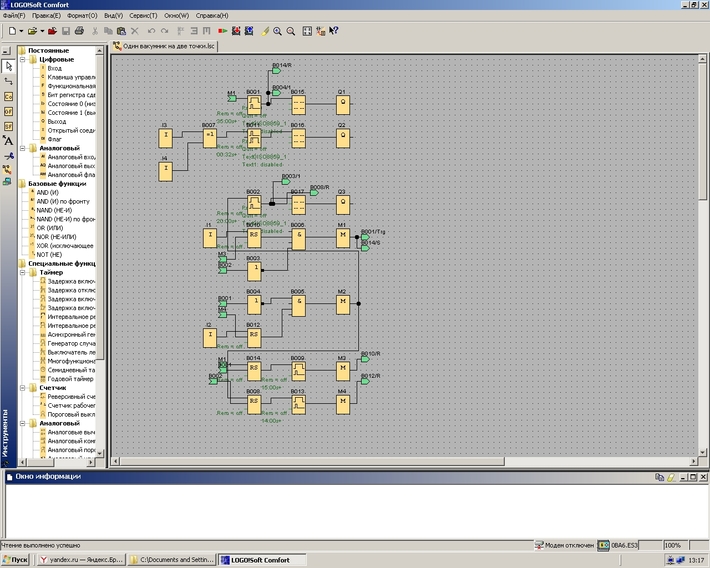The height and width of the screenshot is (568, 710).
Task: Choose the text annotation tool
Action: [x=8, y=141]
